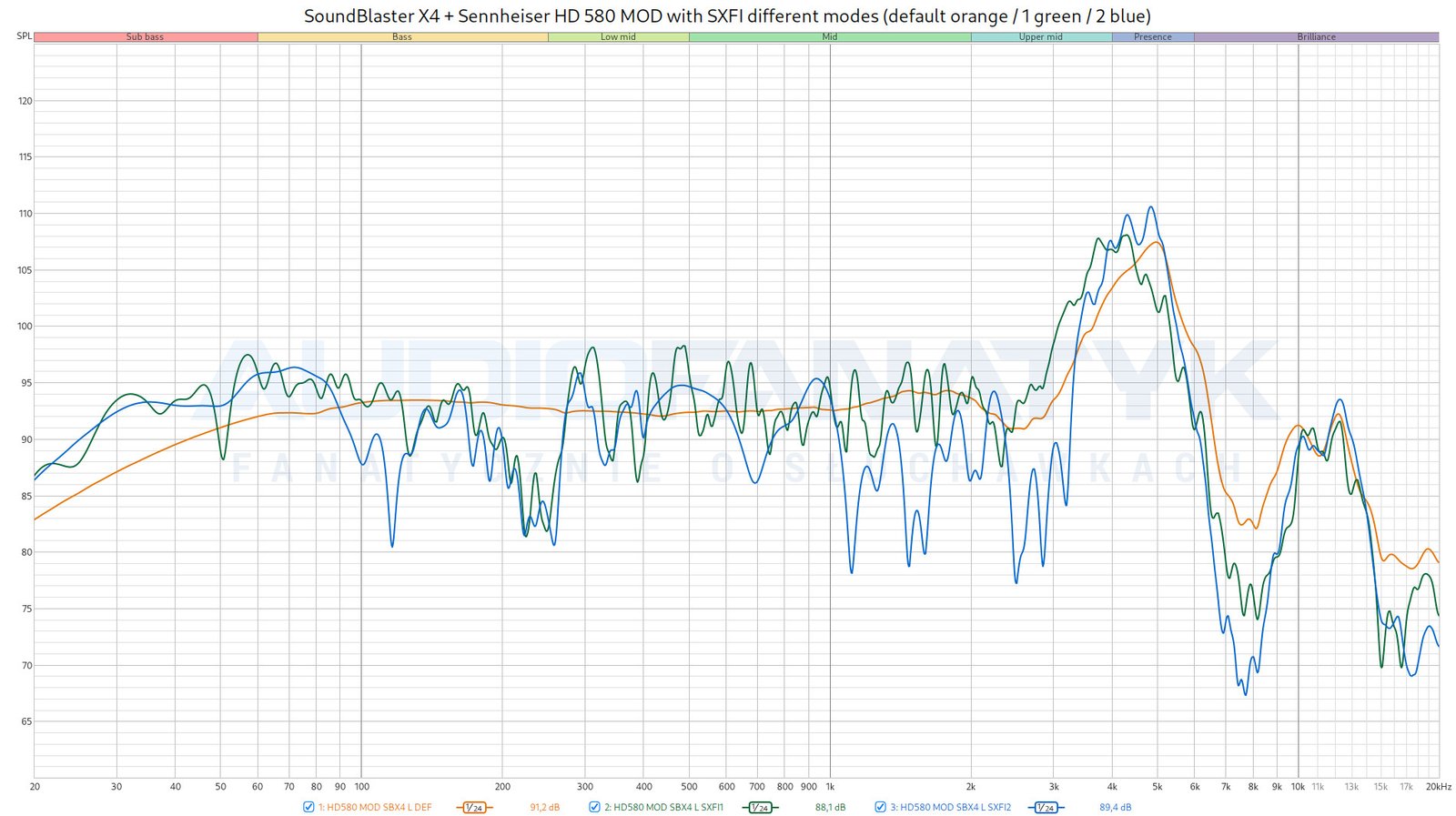Viewport: 1456px width, 816px height.
Task: Click the Presence band label
Action: (1153, 37)
